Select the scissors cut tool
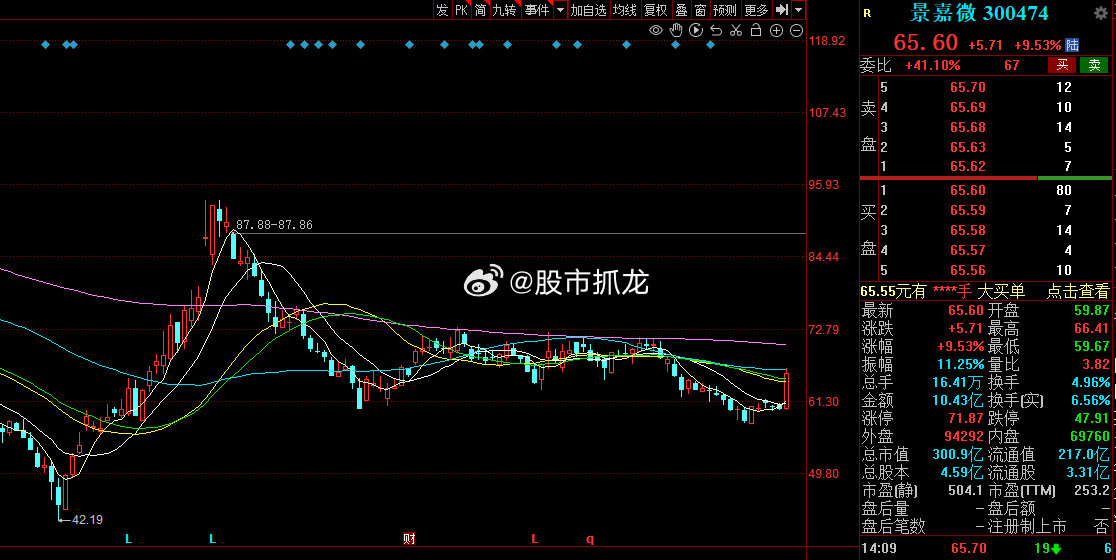The width and height of the screenshot is (1116, 560). [736, 31]
